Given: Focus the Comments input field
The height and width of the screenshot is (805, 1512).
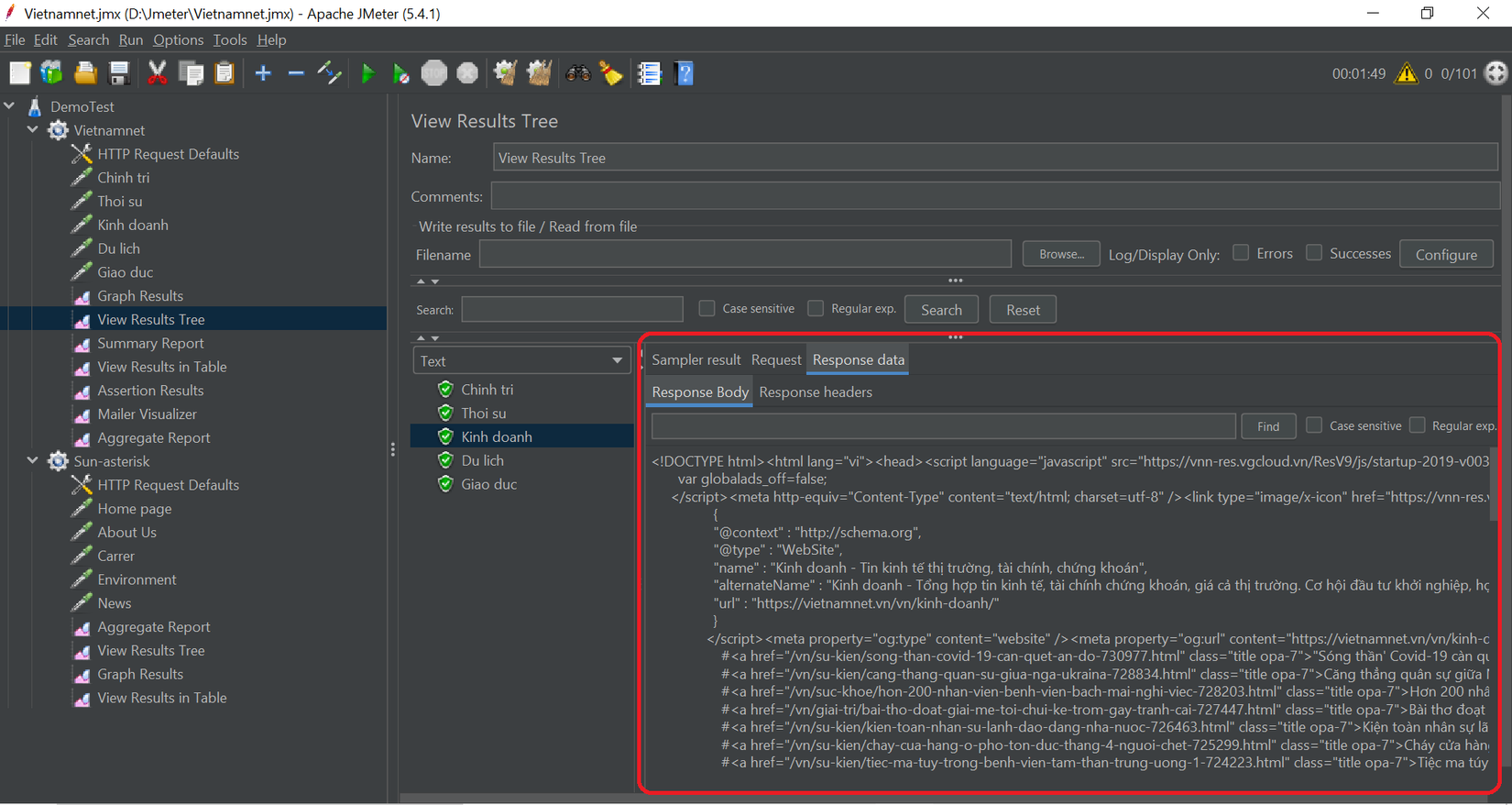Looking at the screenshot, I should [995, 196].
